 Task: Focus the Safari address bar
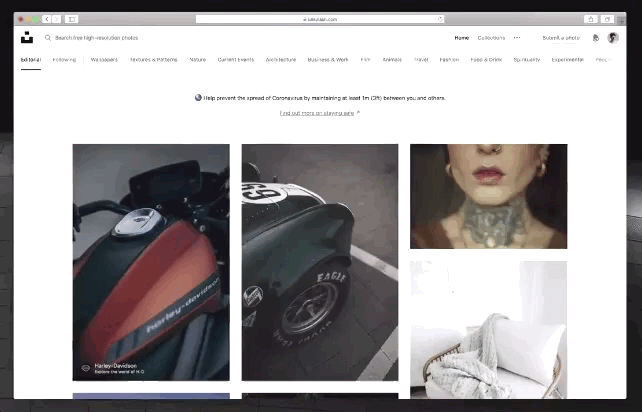click(x=320, y=19)
